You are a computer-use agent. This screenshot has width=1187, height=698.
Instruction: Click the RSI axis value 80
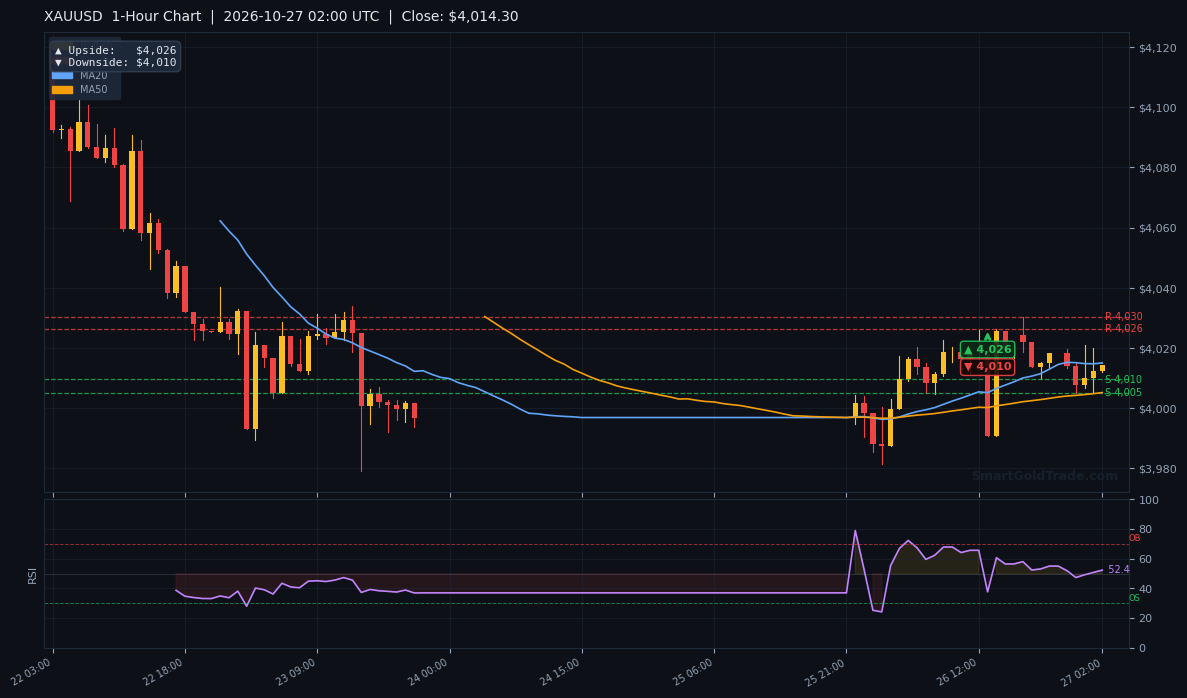click(1145, 530)
